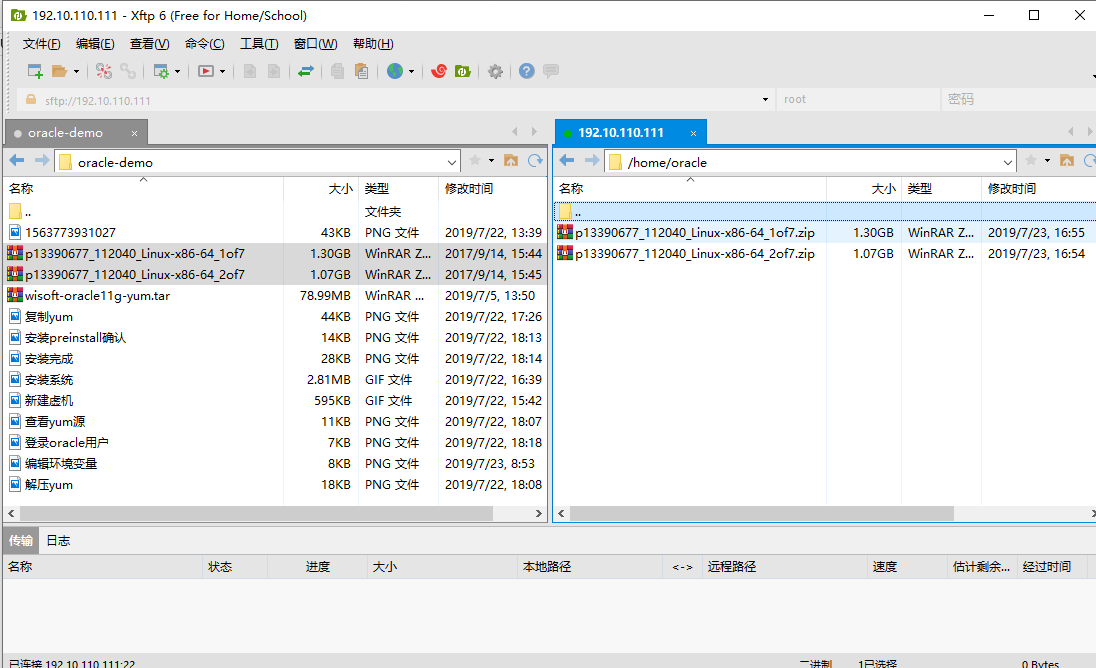Open the 工具(T) menu
Image resolution: width=1096 pixels, height=668 pixels.
(259, 44)
